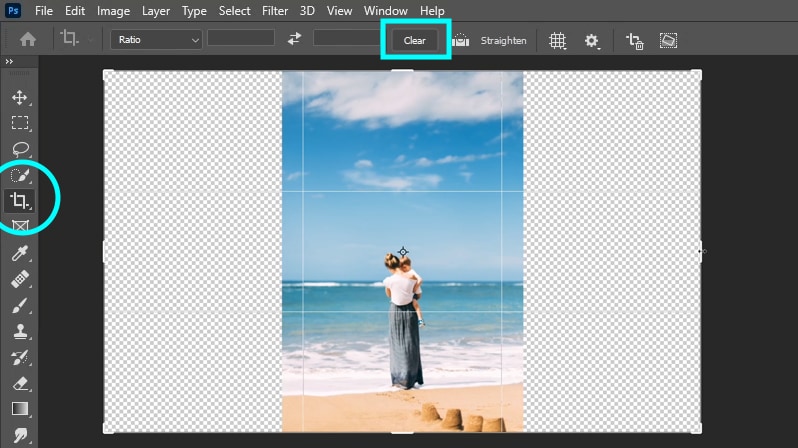Open the Image menu
The image size is (798, 448).
point(113,11)
